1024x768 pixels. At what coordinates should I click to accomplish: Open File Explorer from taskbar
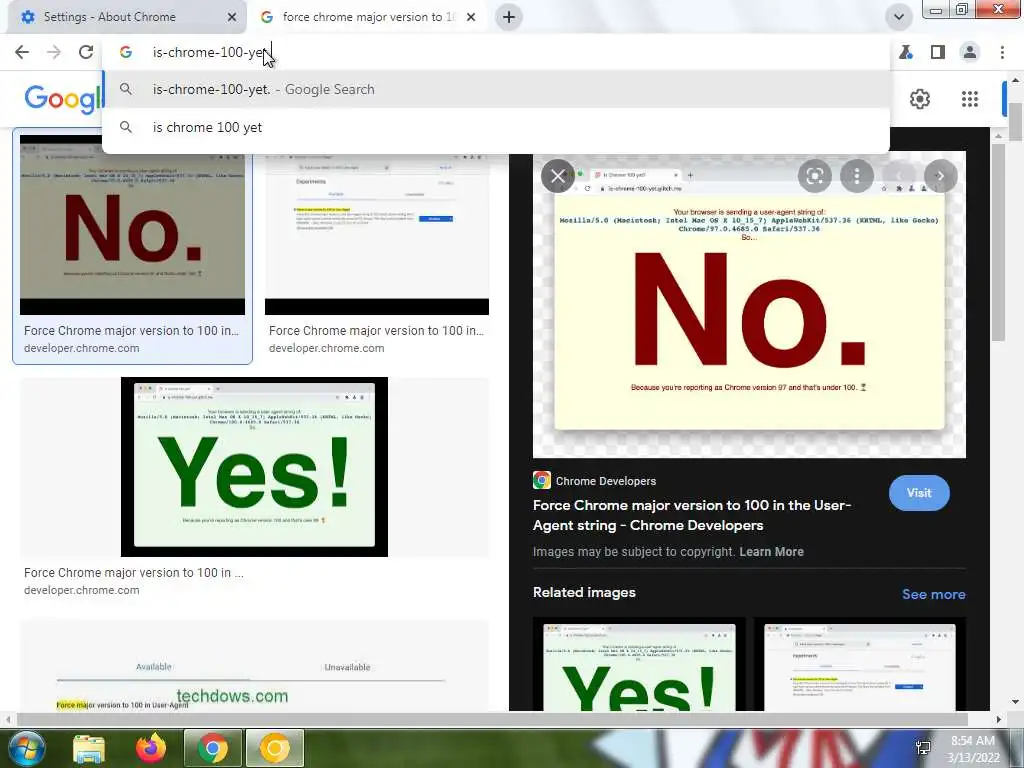pos(89,748)
